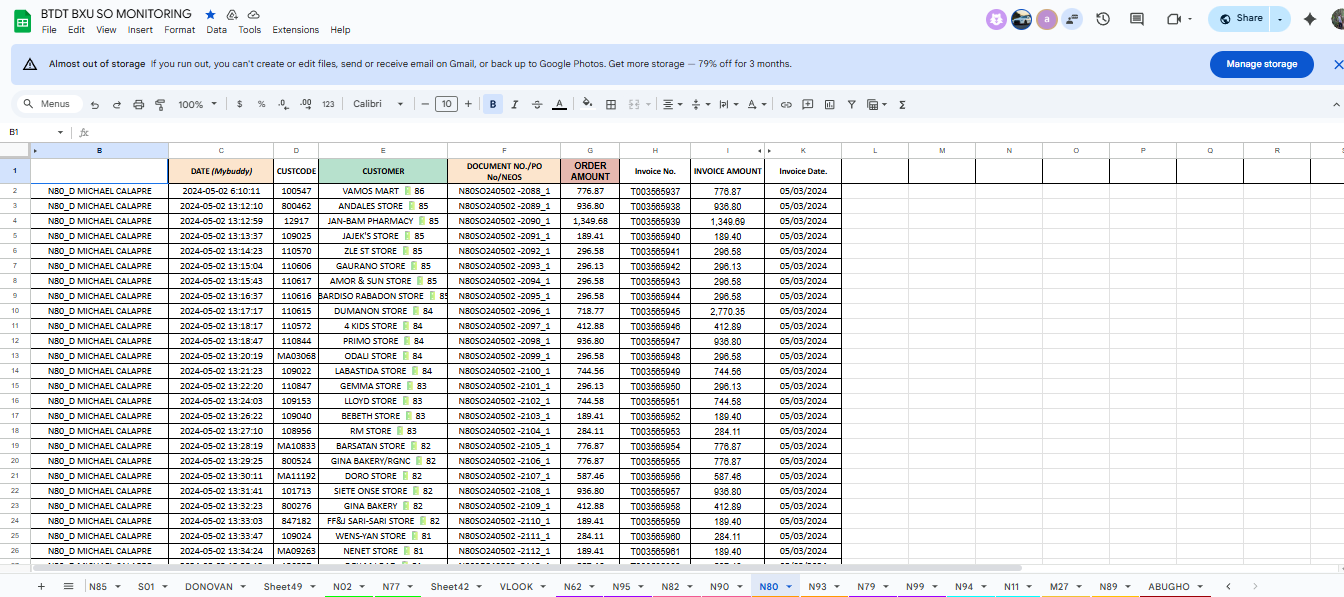1344x597 pixels.
Task: Open the text color picker
Action: coord(559,104)
